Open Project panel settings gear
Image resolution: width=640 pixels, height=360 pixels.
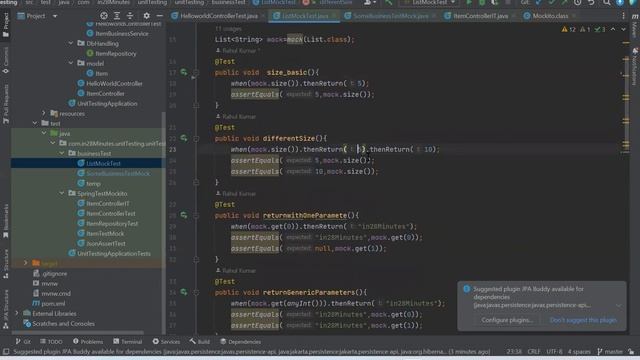click(146, 16)
